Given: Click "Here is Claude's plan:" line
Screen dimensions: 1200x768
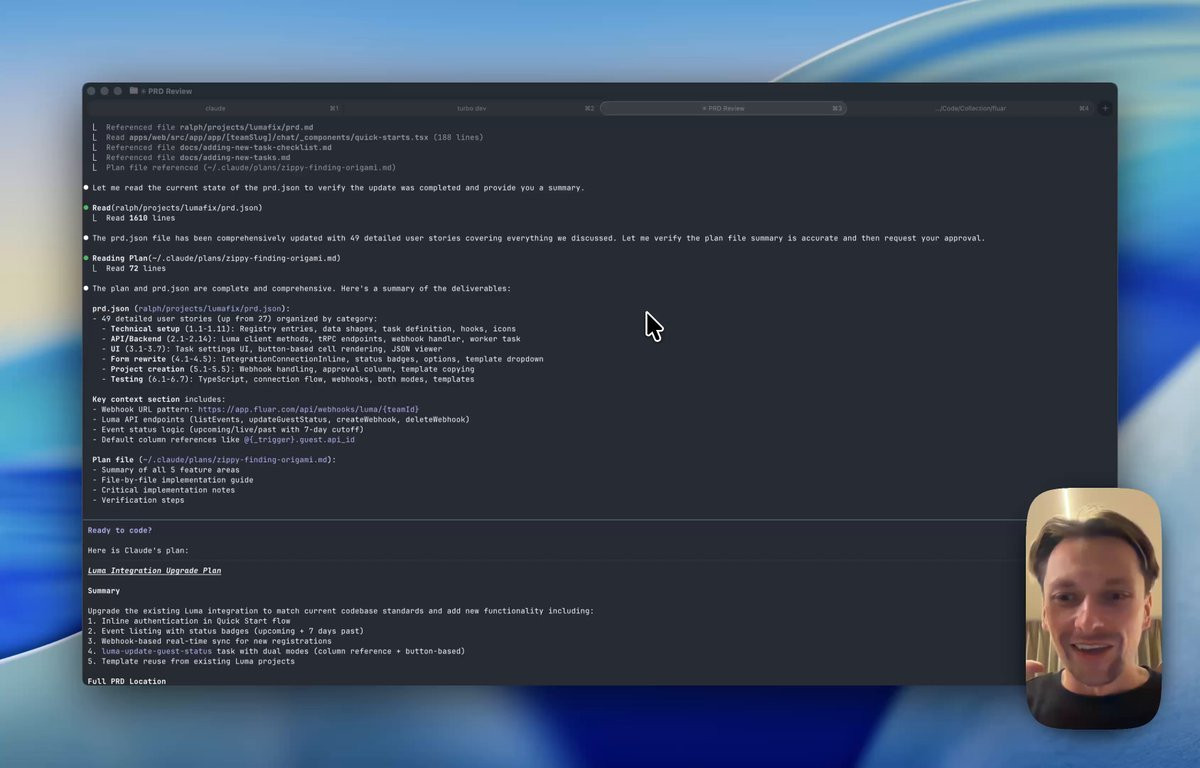Looking at the screenshot, I should (x=138, y=550).
